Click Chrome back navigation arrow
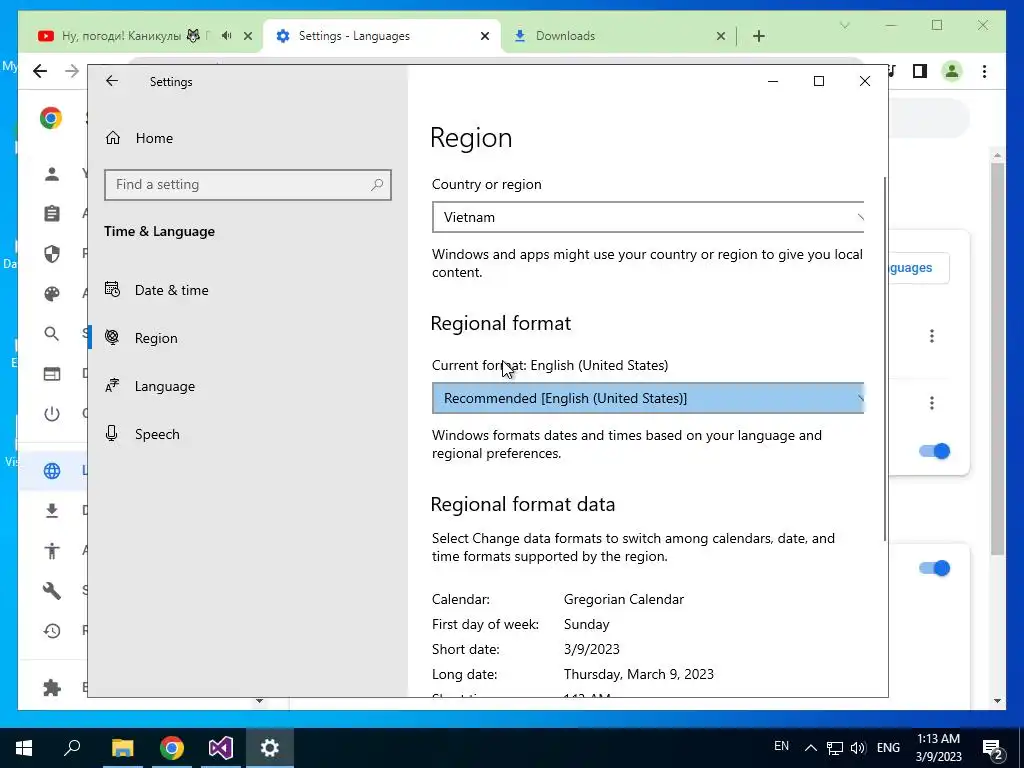 (x=40, y=71)
